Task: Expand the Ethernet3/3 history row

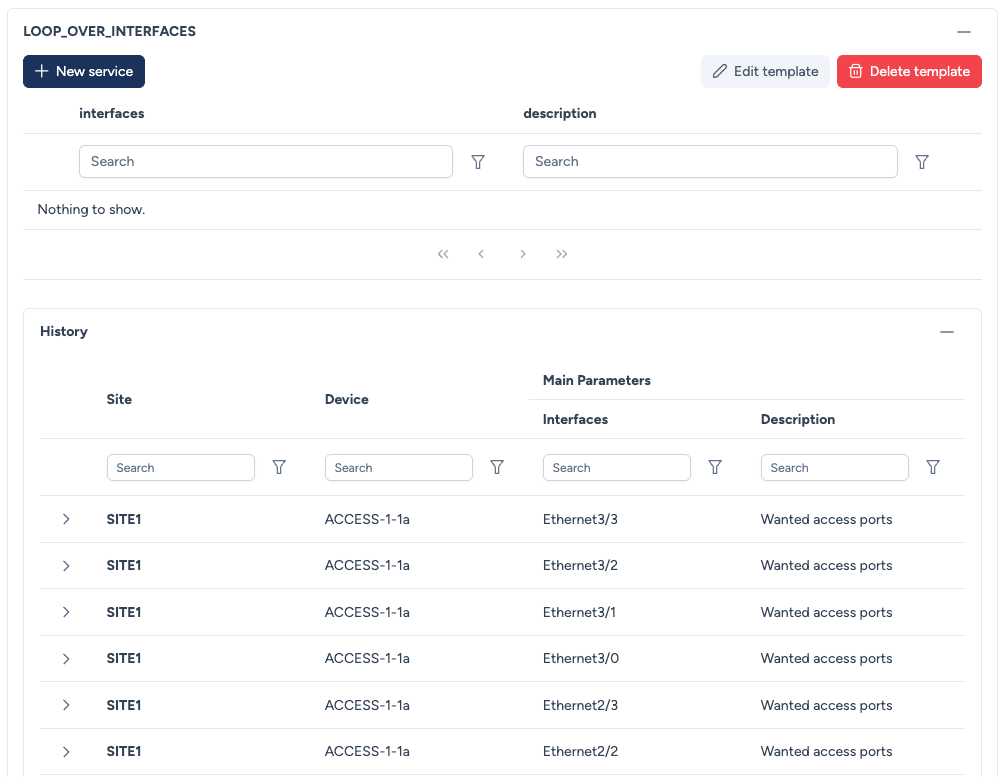Action: tap(66, 519)
